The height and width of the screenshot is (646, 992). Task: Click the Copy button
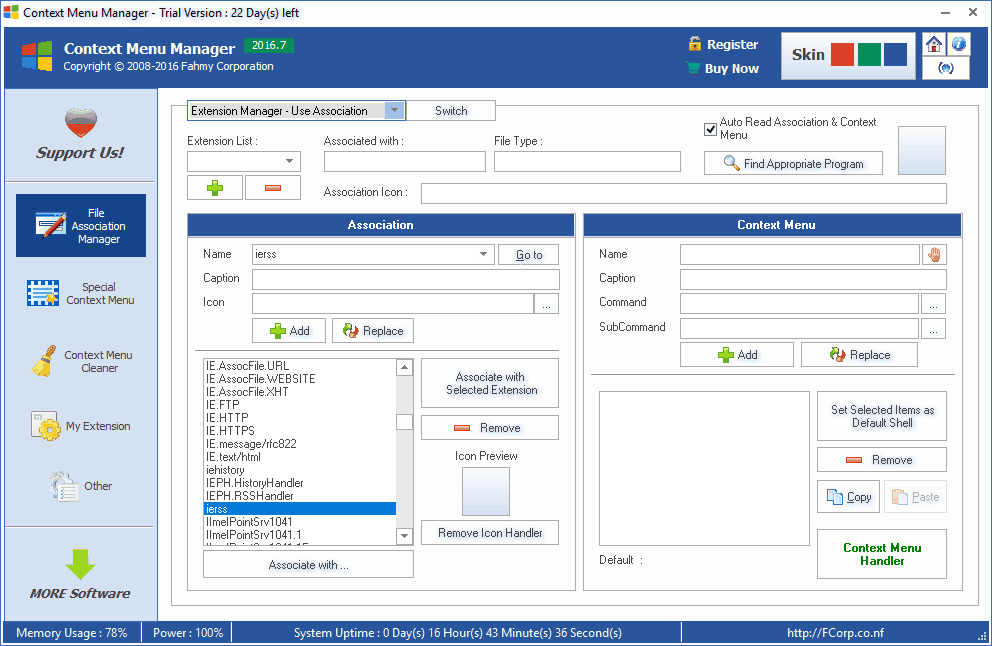(x=849, y=497)
